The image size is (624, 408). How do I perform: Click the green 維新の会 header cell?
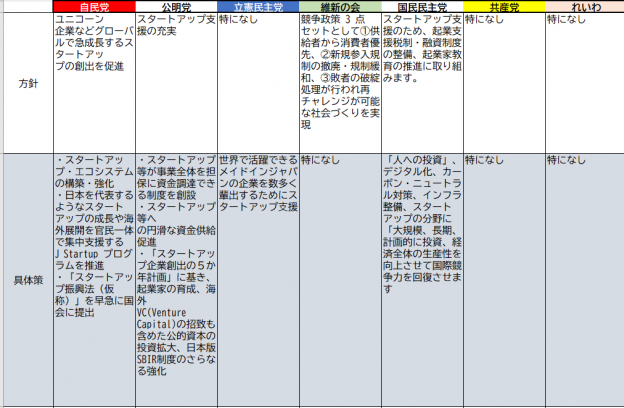[x=339, y=7]
